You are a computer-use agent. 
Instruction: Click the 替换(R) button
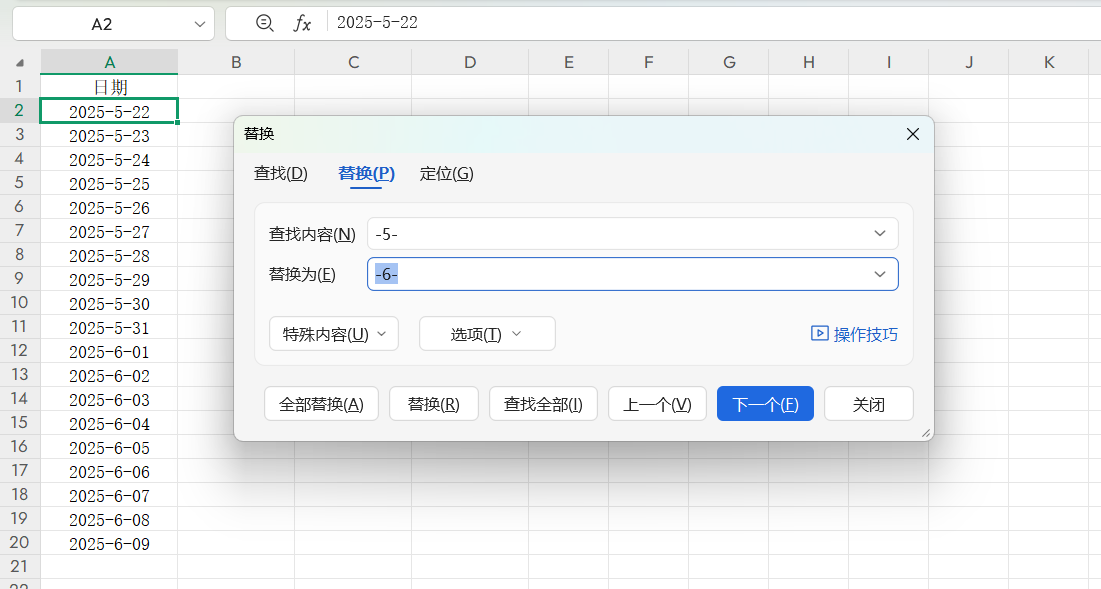pos(433,403)
